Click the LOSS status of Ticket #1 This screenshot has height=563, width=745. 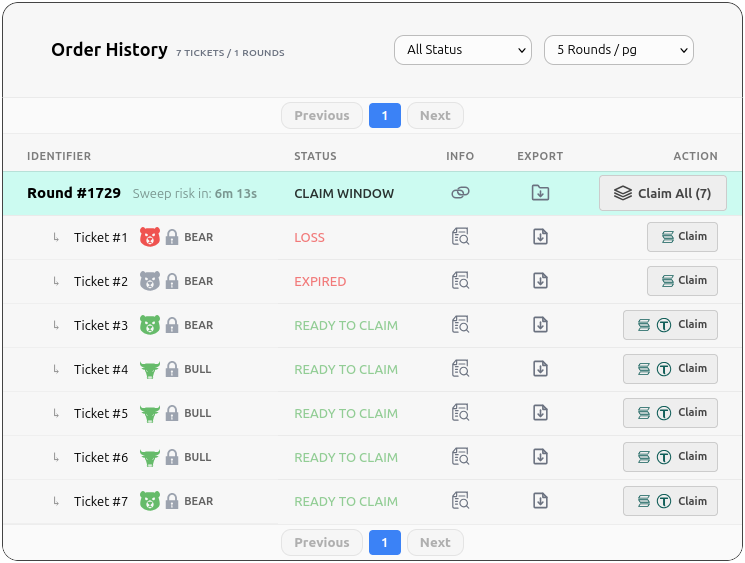(309, 238)
